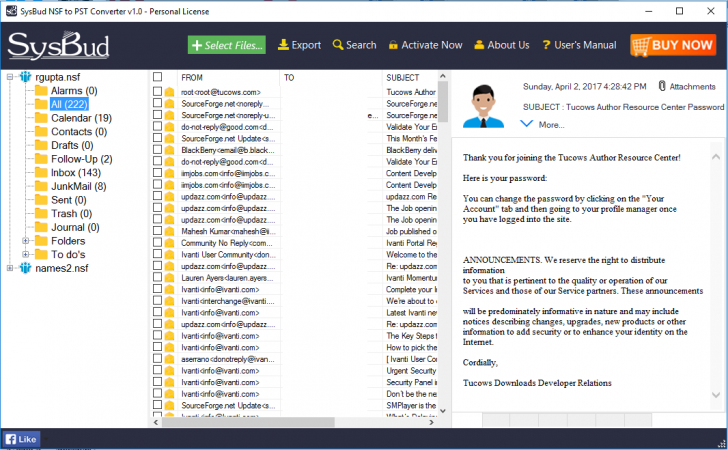
Task: Open the Trash (0) folder icon
Action: coord(41,214)
